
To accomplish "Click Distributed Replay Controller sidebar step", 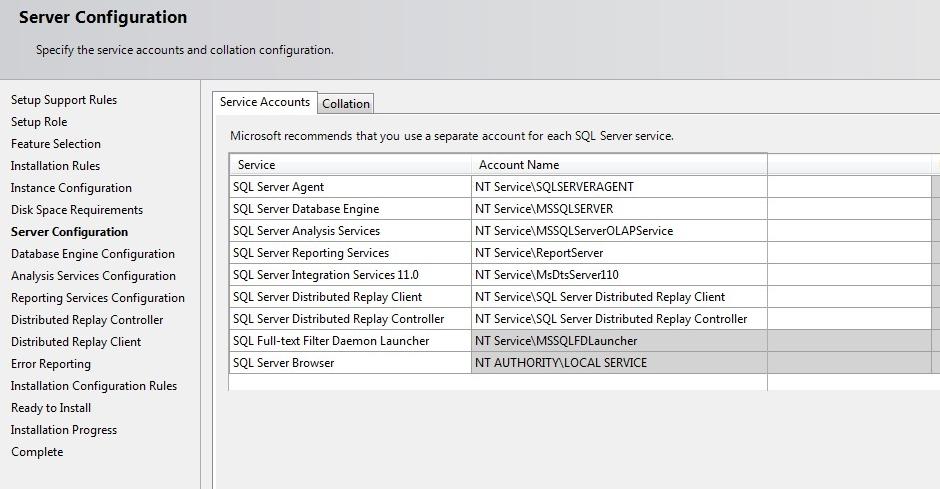I will (87, 320).
